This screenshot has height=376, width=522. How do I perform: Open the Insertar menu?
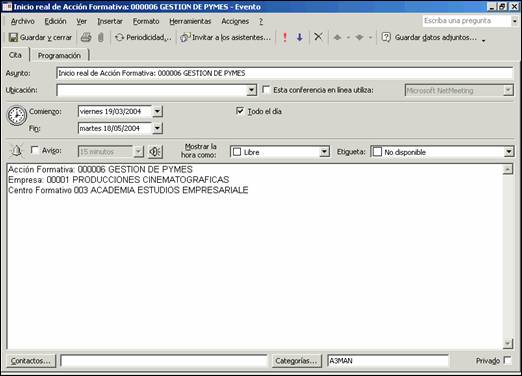click(x=110, y=21)
